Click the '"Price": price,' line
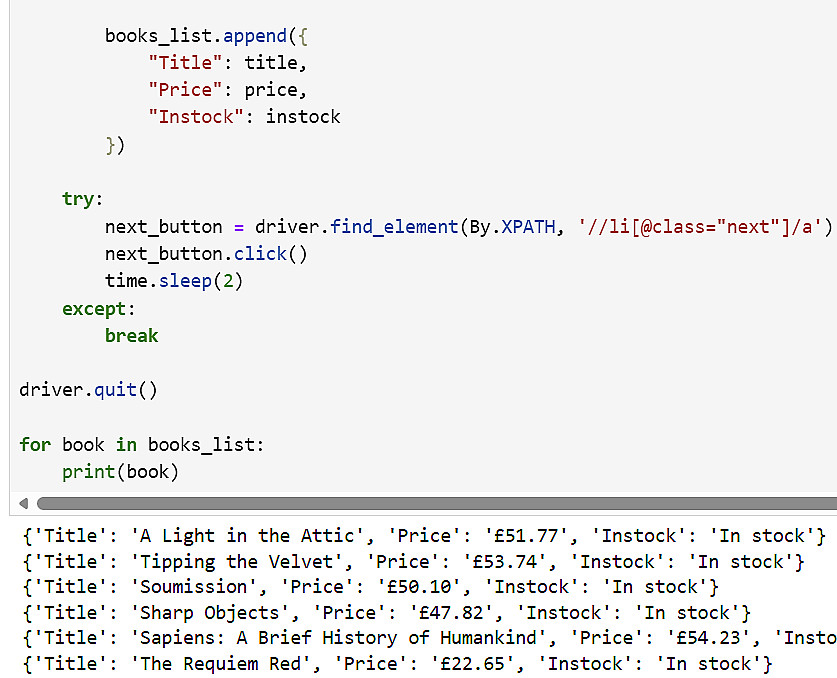 coord(228,90)
